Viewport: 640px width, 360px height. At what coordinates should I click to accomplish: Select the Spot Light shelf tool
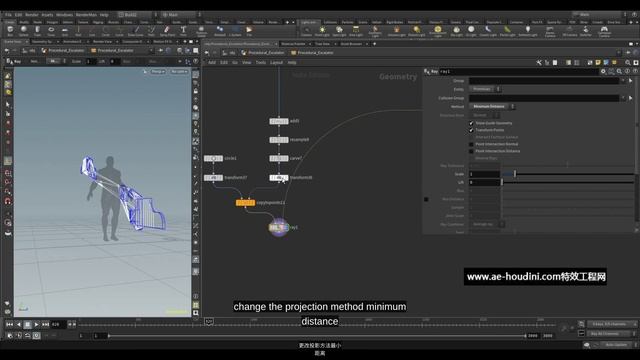339,31
